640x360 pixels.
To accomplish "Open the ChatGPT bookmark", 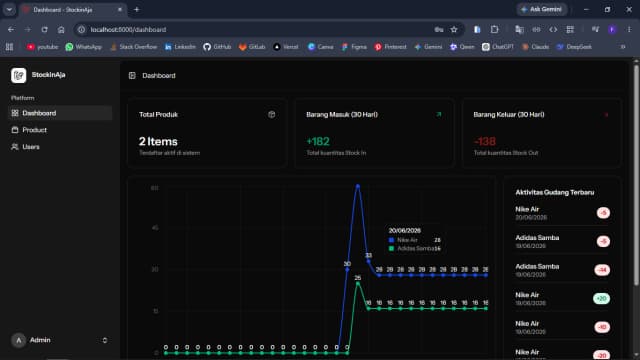I will 498,47.
